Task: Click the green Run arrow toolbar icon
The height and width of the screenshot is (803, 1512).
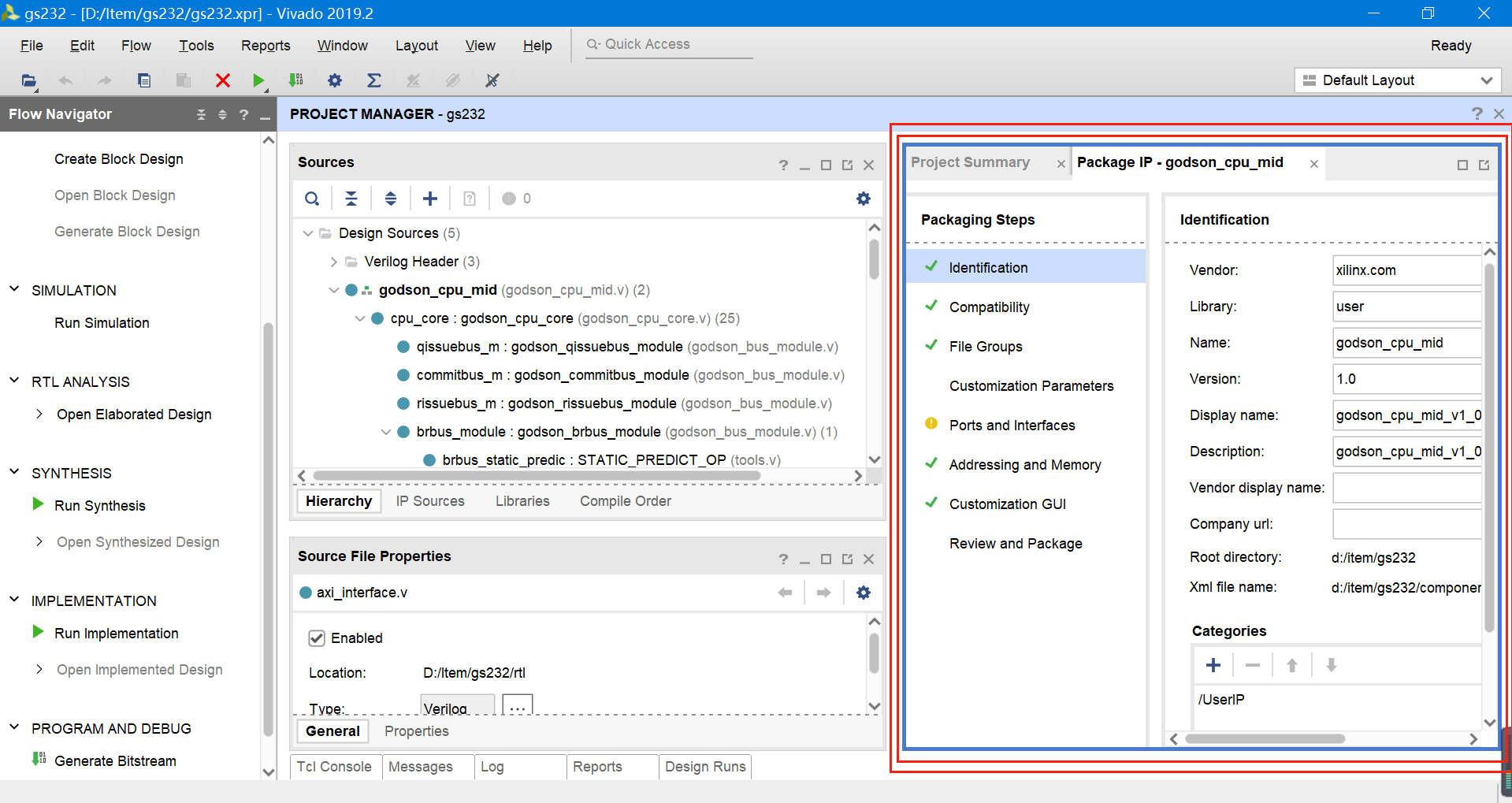Action: (258, 80)
